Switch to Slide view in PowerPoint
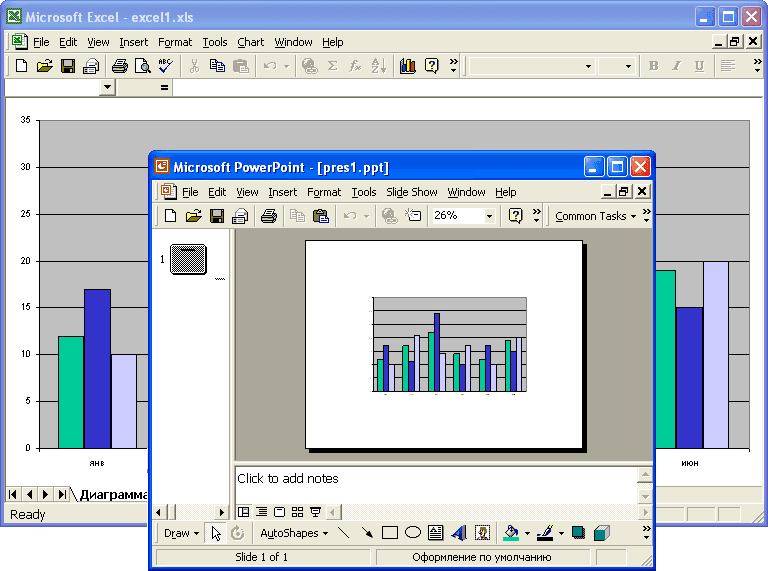 pos(279,512)
